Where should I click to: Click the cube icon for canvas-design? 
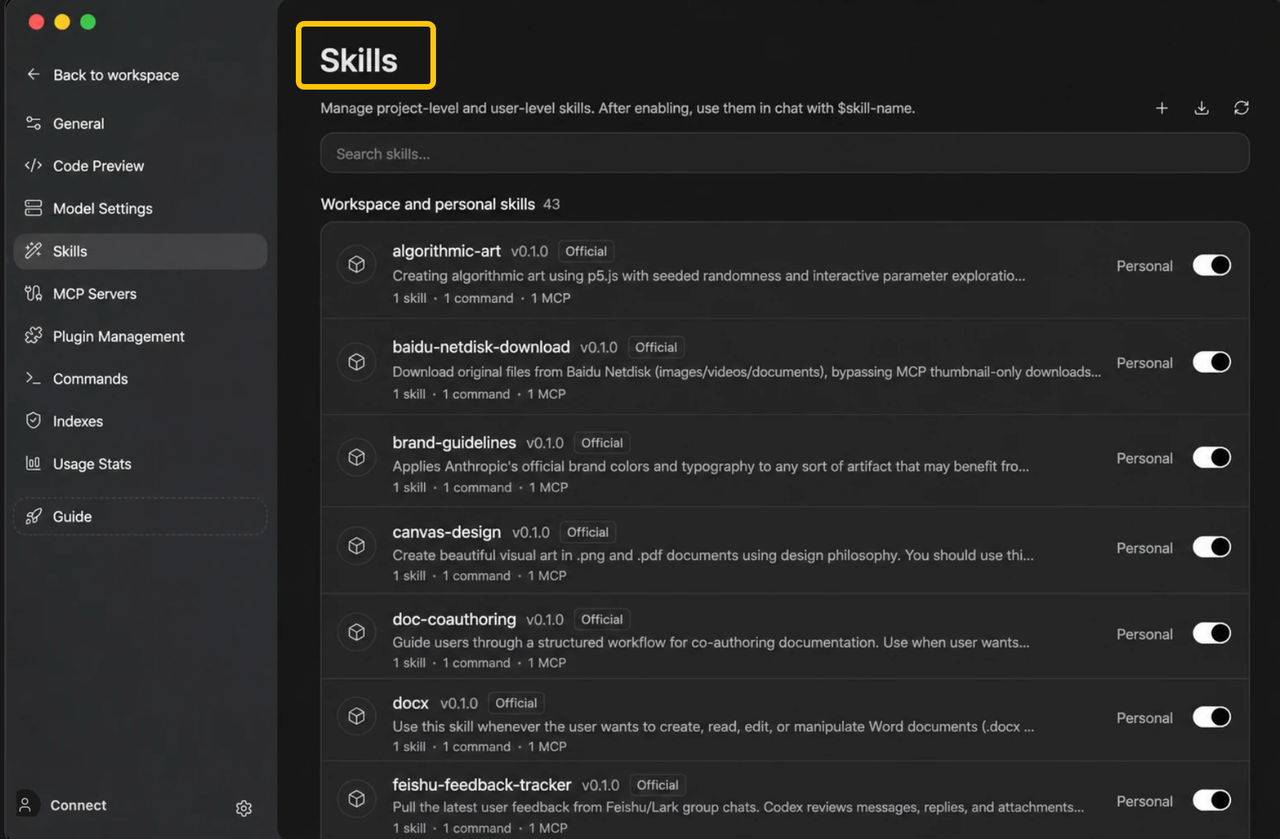(356, 546)
